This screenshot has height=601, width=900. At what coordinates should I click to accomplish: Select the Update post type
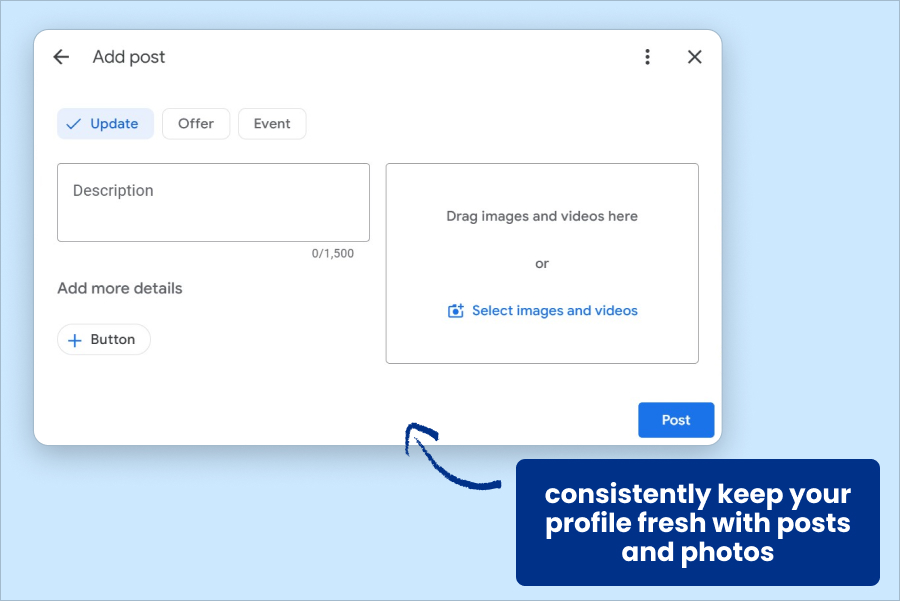click(x=105, y=123)
